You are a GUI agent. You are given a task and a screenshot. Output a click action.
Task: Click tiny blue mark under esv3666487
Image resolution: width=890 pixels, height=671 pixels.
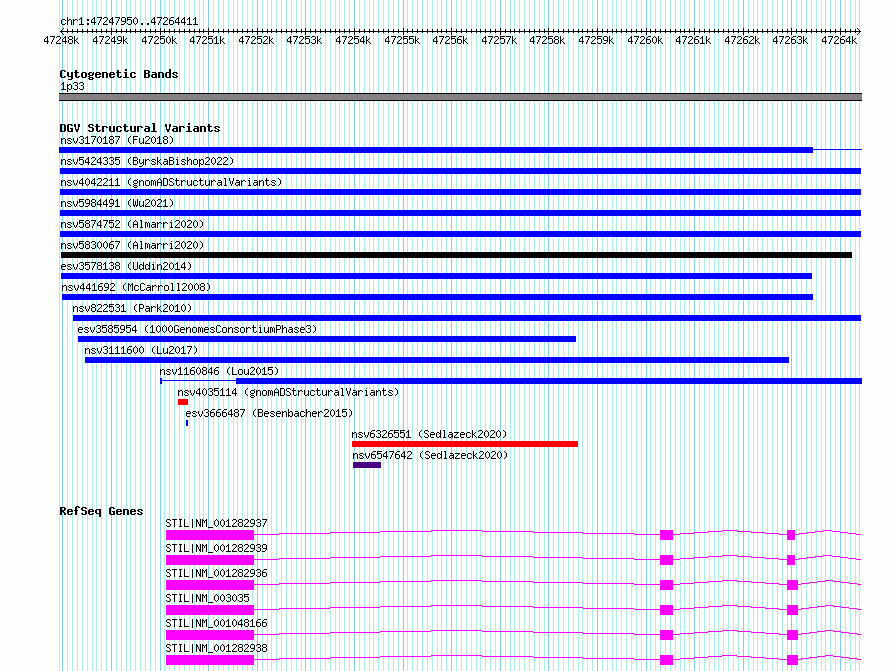(187, 423)
